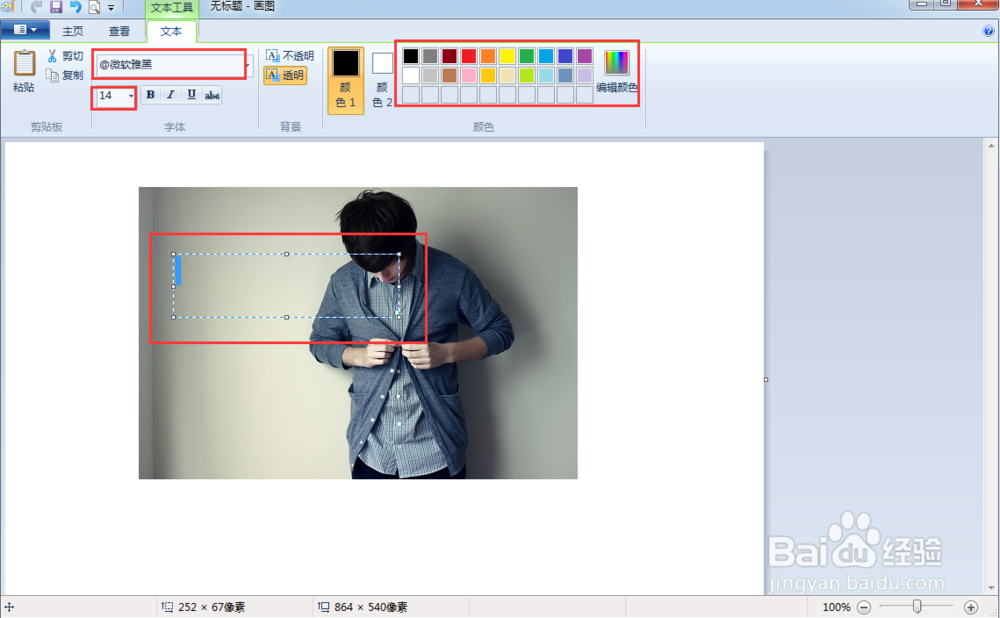
Task: Pick the green color swatch
Action: [527, 56]
